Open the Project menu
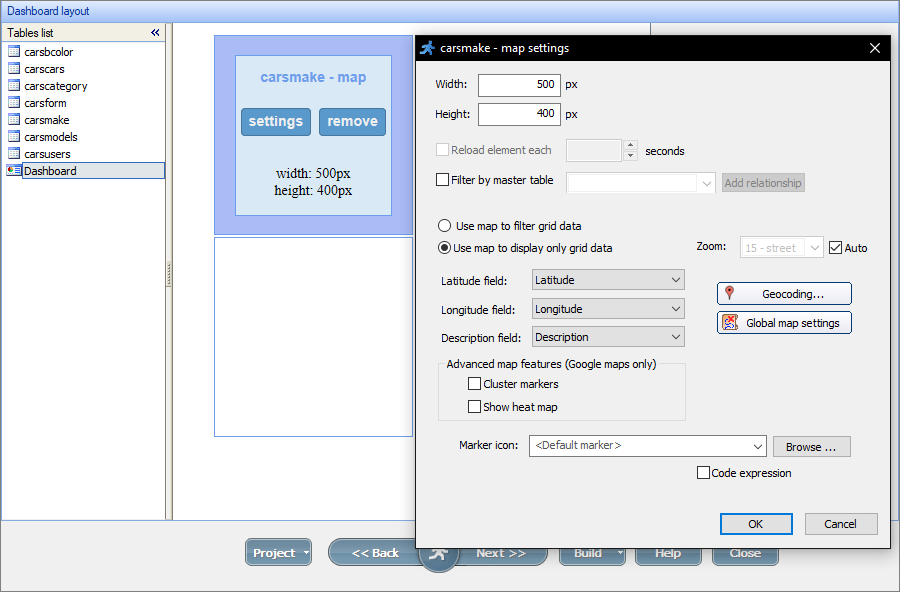This screenshot has width=900, height=592. 278,552
